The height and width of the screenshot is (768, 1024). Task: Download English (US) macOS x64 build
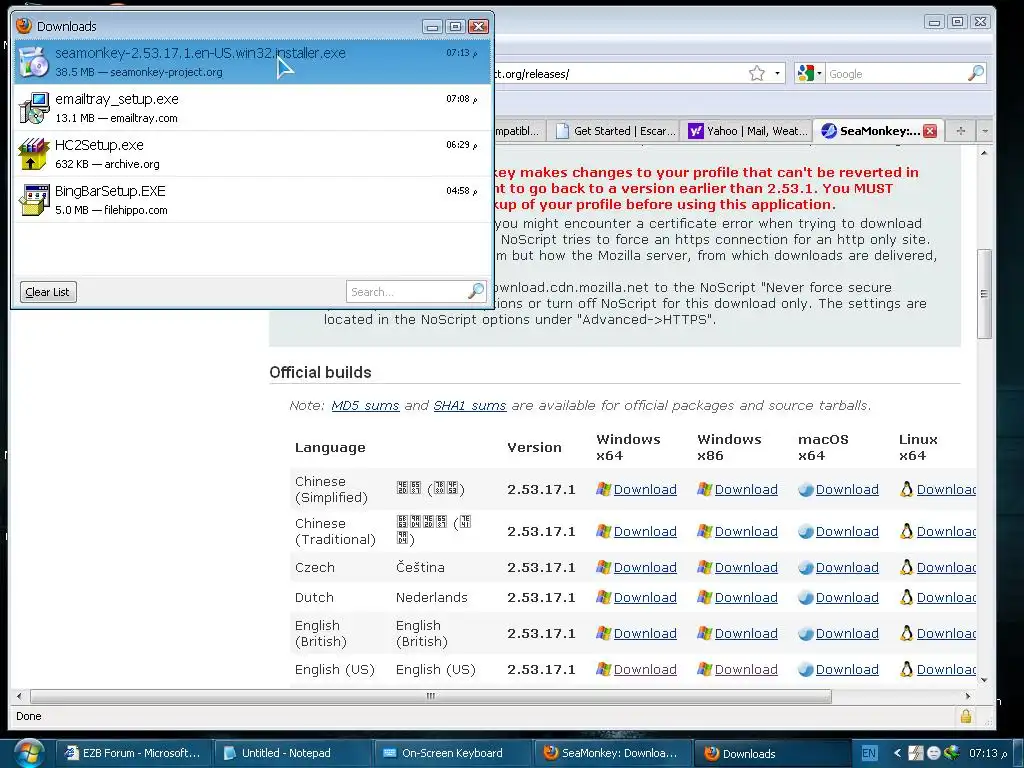847,669
